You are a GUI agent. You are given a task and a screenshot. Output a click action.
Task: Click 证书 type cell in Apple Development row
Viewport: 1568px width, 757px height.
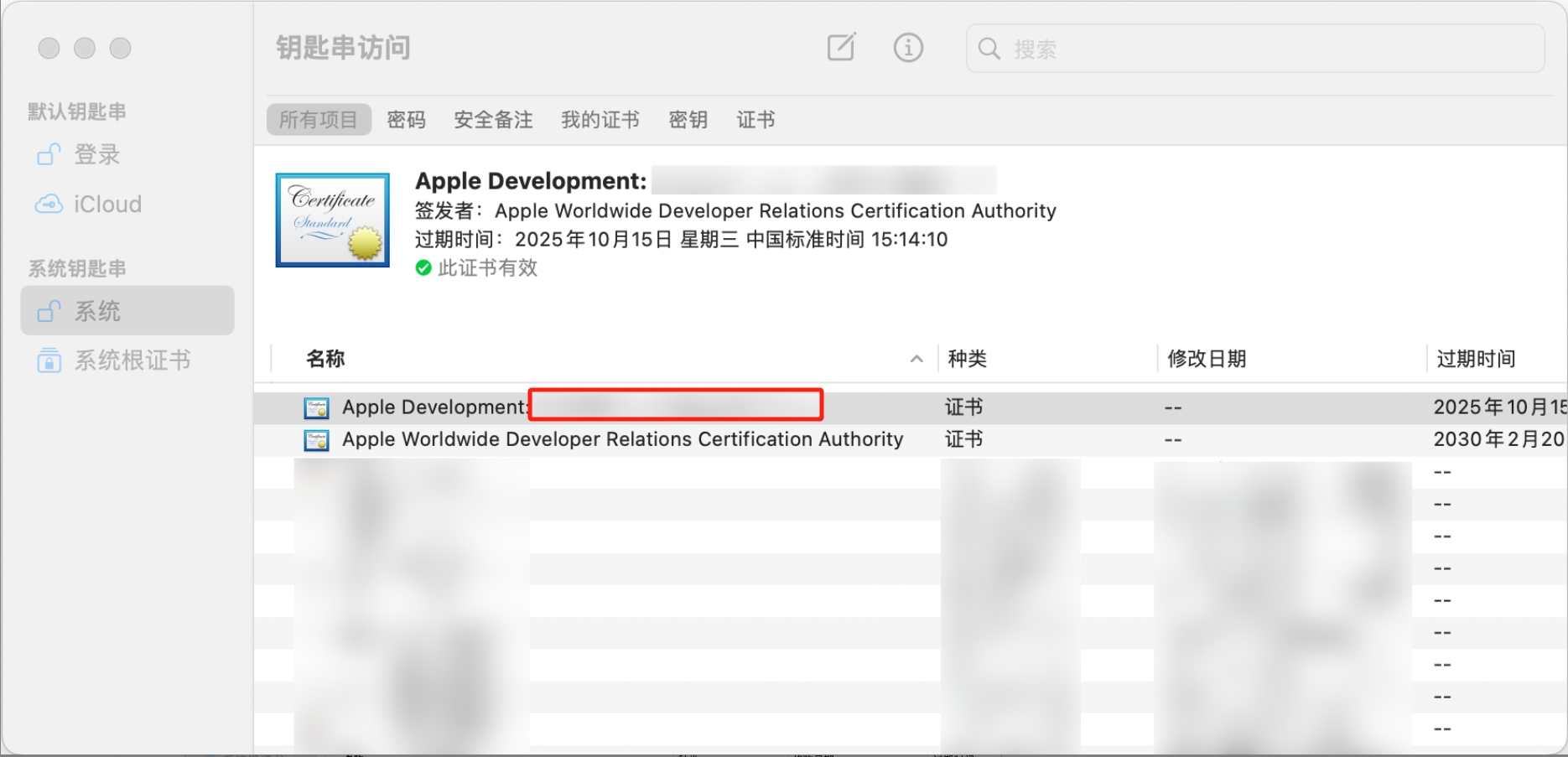(963, 407)
